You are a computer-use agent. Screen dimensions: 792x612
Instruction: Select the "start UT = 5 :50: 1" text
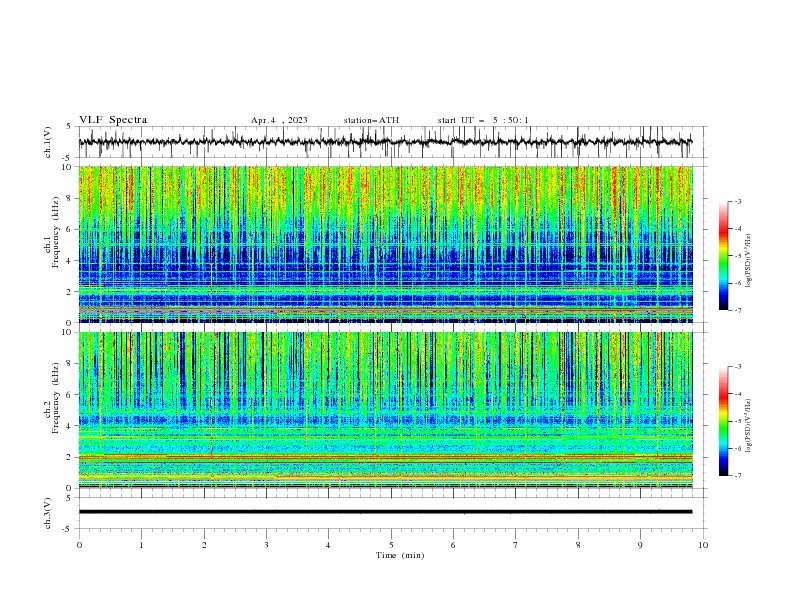point(483,120)
